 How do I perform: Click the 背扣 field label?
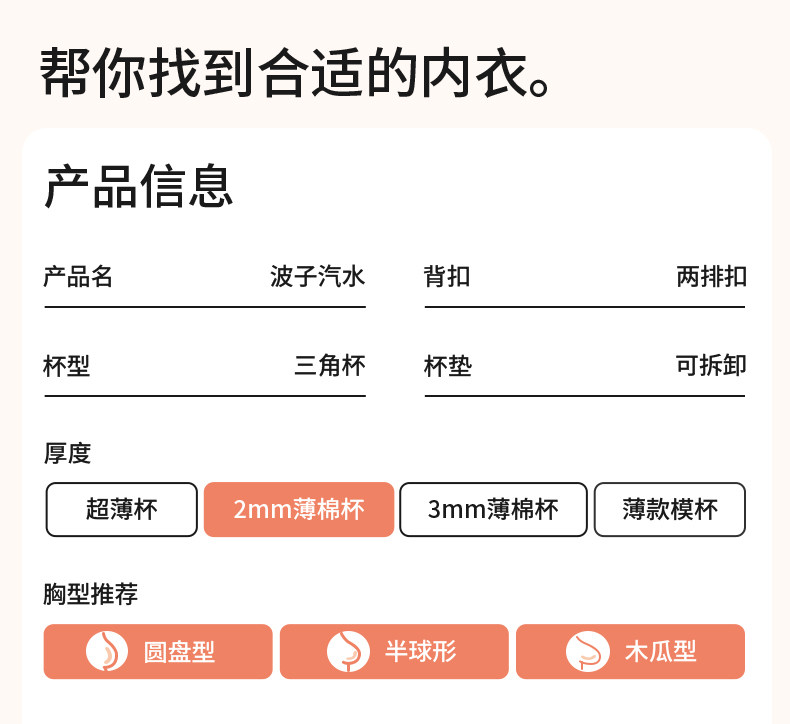click(447, 277)
